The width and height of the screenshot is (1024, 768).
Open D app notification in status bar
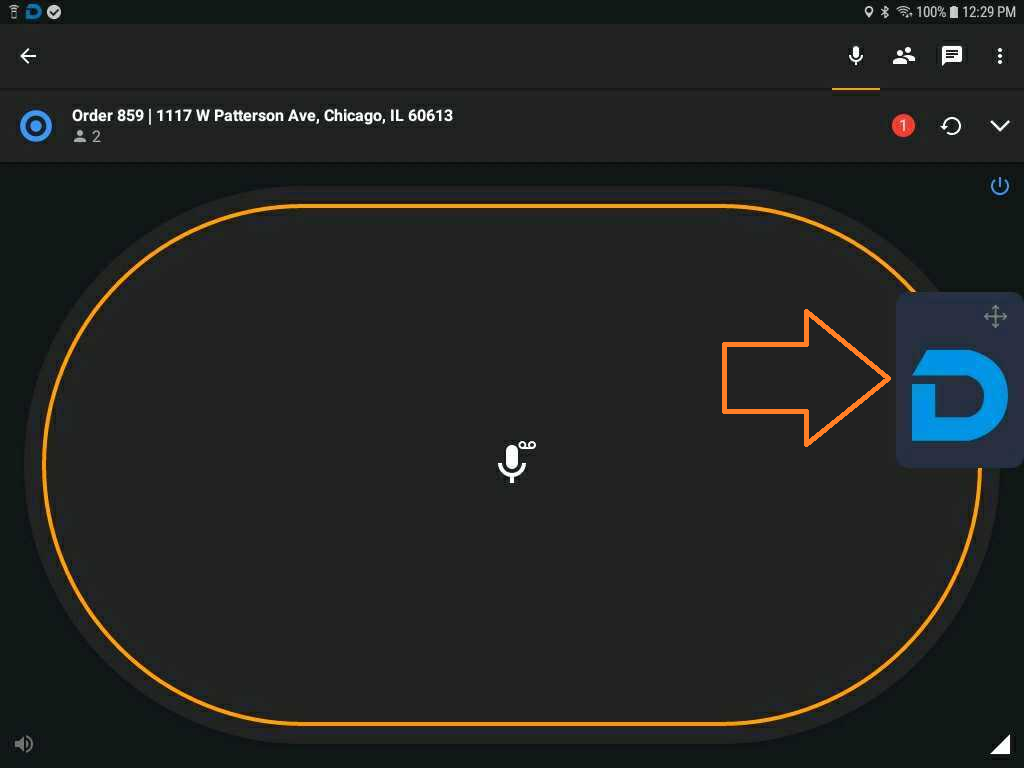coord(33,12)
